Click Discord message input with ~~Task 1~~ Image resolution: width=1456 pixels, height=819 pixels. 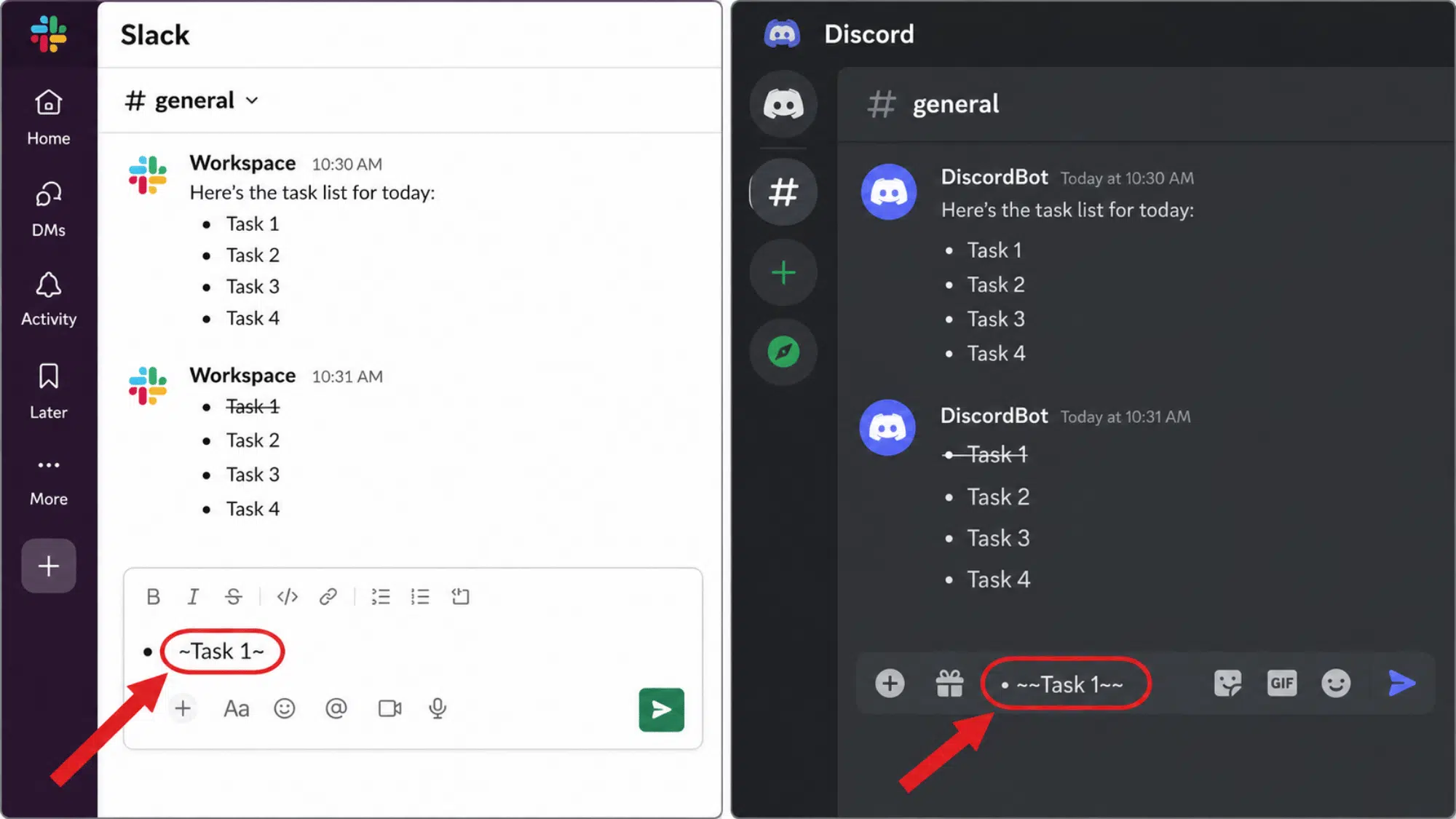[x=1066, y=684]
